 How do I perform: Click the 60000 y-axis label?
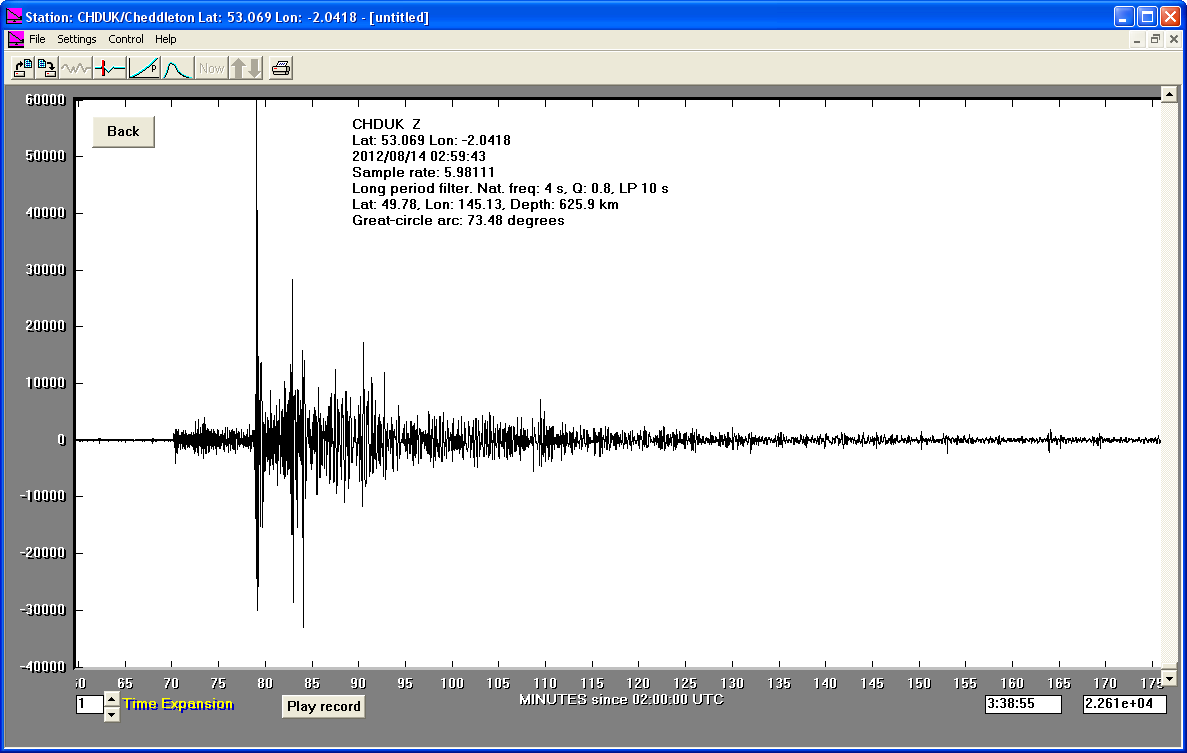pyautogui.click(x=45, y=100)
